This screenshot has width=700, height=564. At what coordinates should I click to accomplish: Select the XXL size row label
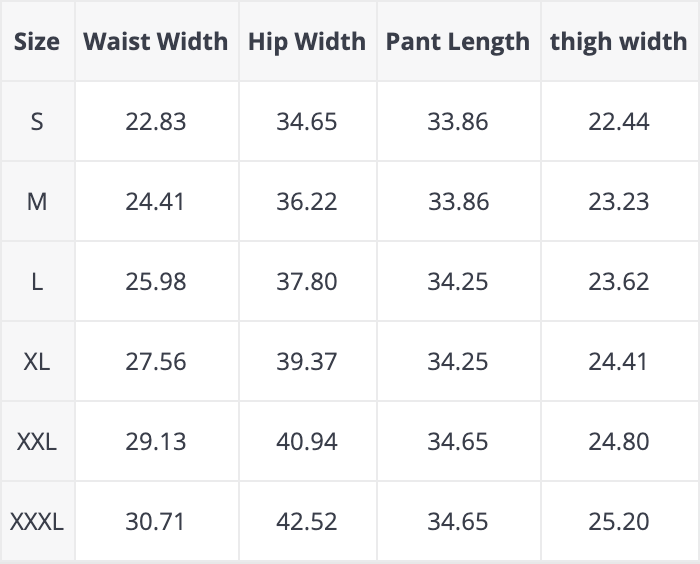(37, 441)
